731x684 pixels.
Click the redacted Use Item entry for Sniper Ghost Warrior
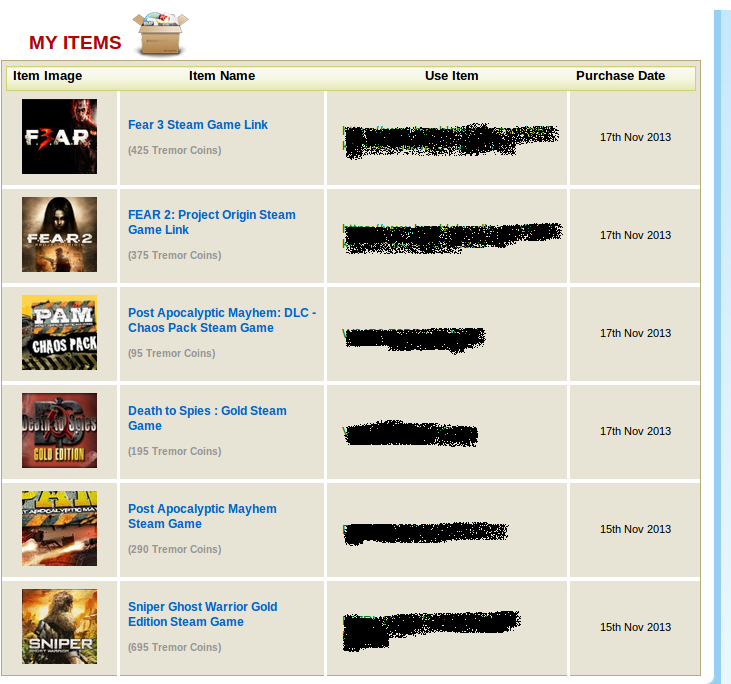click(x=430, y=628)
